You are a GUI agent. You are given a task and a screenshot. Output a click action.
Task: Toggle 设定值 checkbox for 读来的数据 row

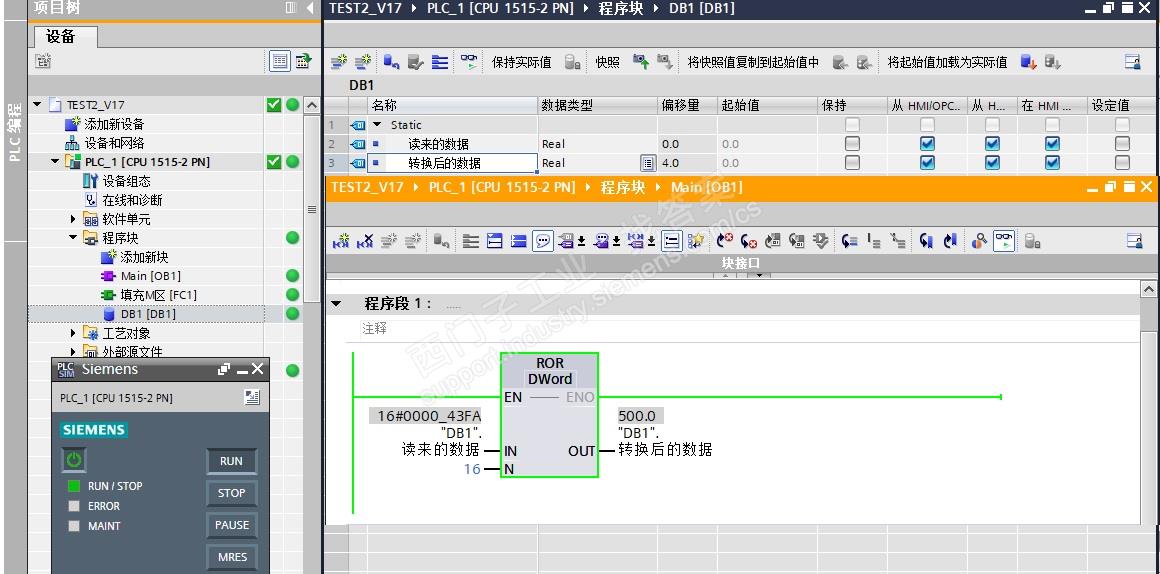(x=1122, y=144)
